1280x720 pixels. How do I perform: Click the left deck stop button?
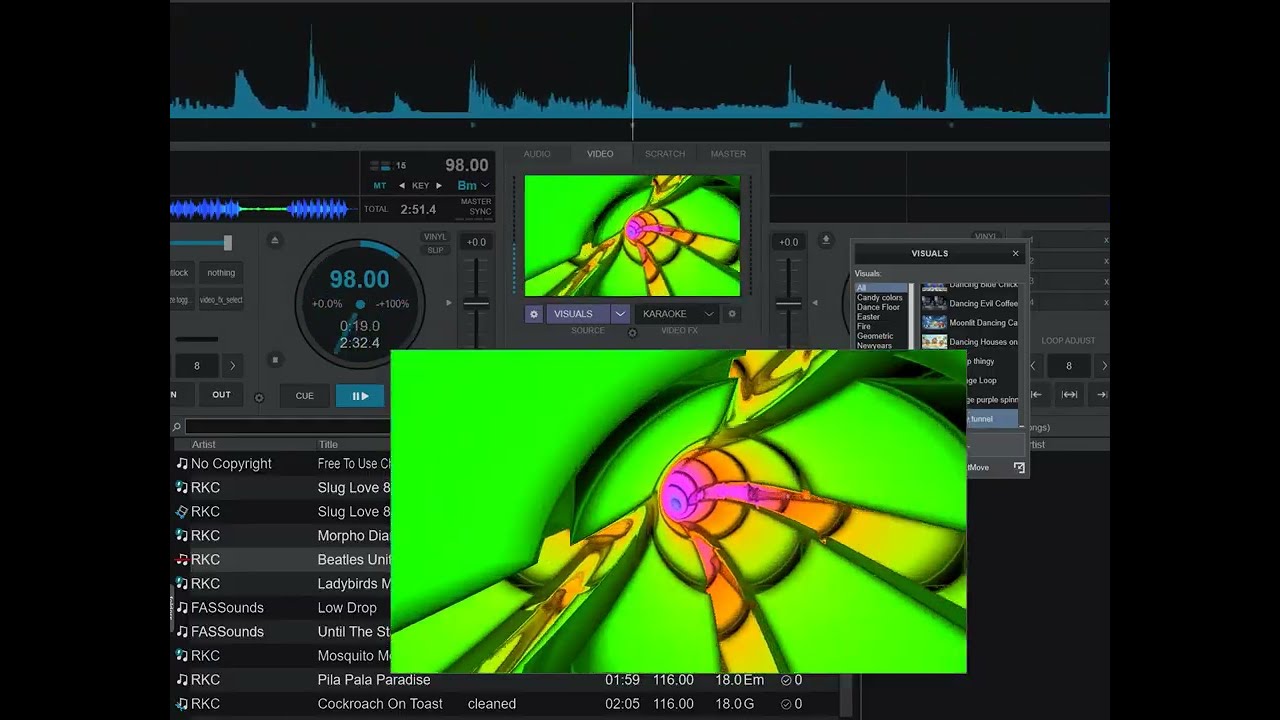coord(275,360)
